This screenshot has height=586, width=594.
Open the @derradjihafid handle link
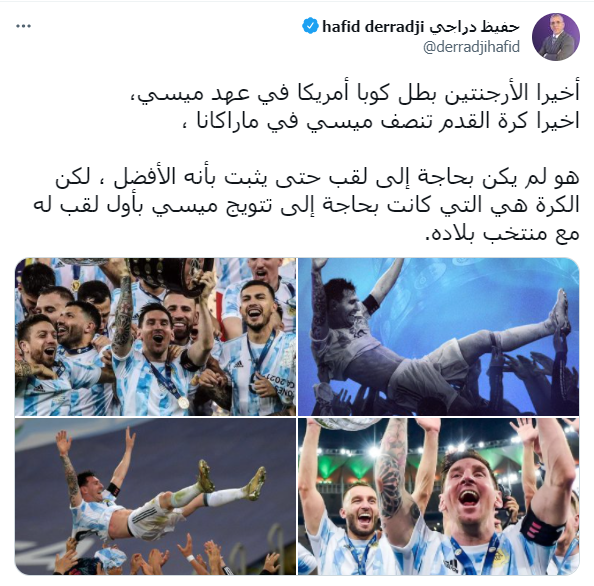[471, 47]
